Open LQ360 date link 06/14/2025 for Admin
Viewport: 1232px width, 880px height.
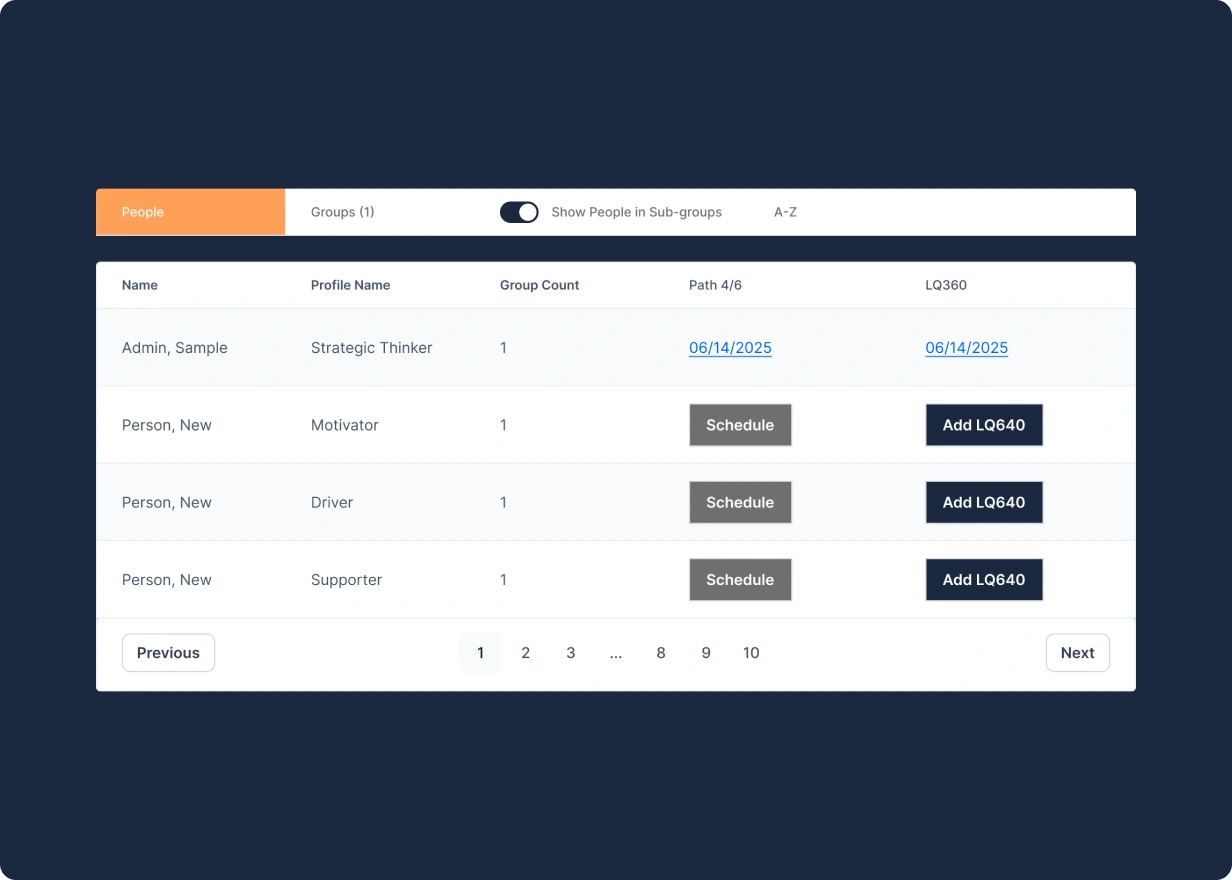click(966, 348)
